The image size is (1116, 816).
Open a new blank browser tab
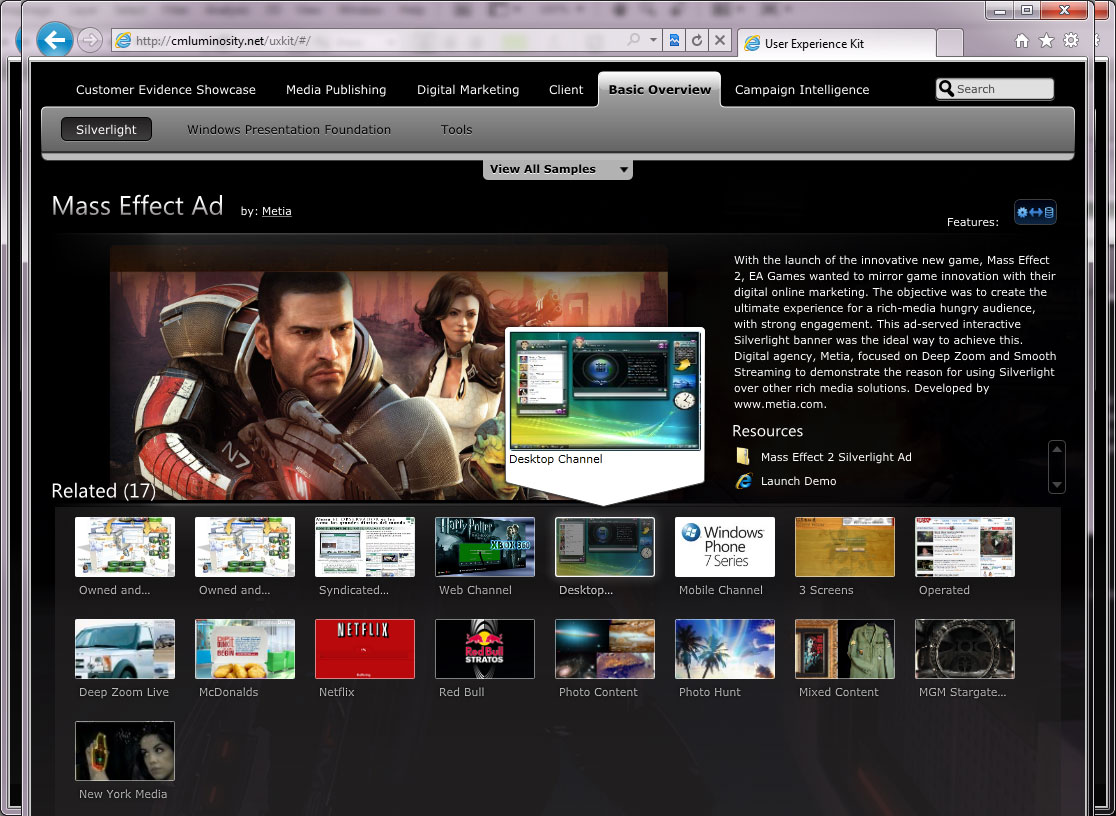(x=949, y=43)
